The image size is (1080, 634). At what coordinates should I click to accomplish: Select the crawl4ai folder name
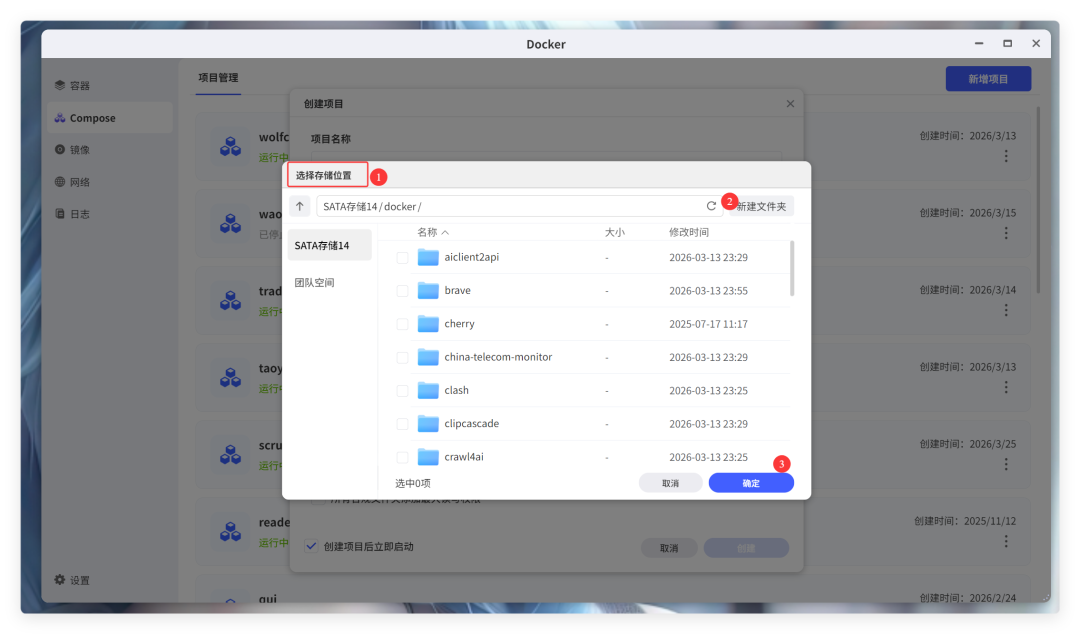(464, 456)
